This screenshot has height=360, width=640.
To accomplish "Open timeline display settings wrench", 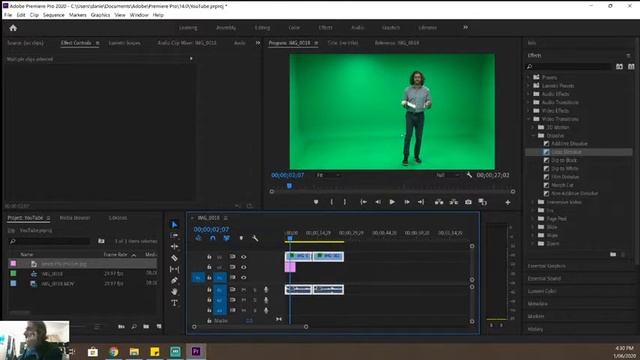I will 255,238.
